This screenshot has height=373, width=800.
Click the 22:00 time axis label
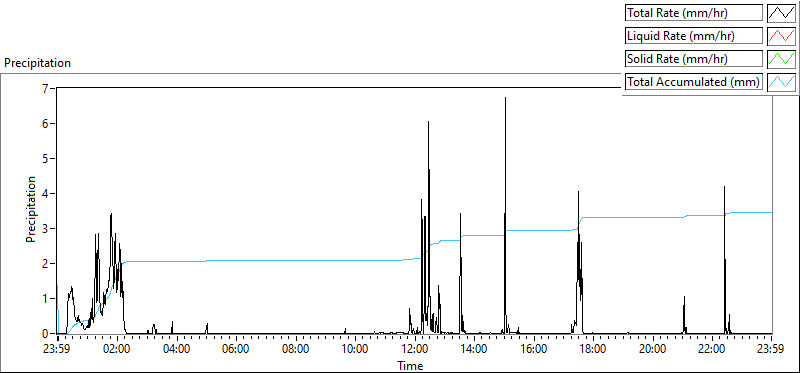(712, 350)
